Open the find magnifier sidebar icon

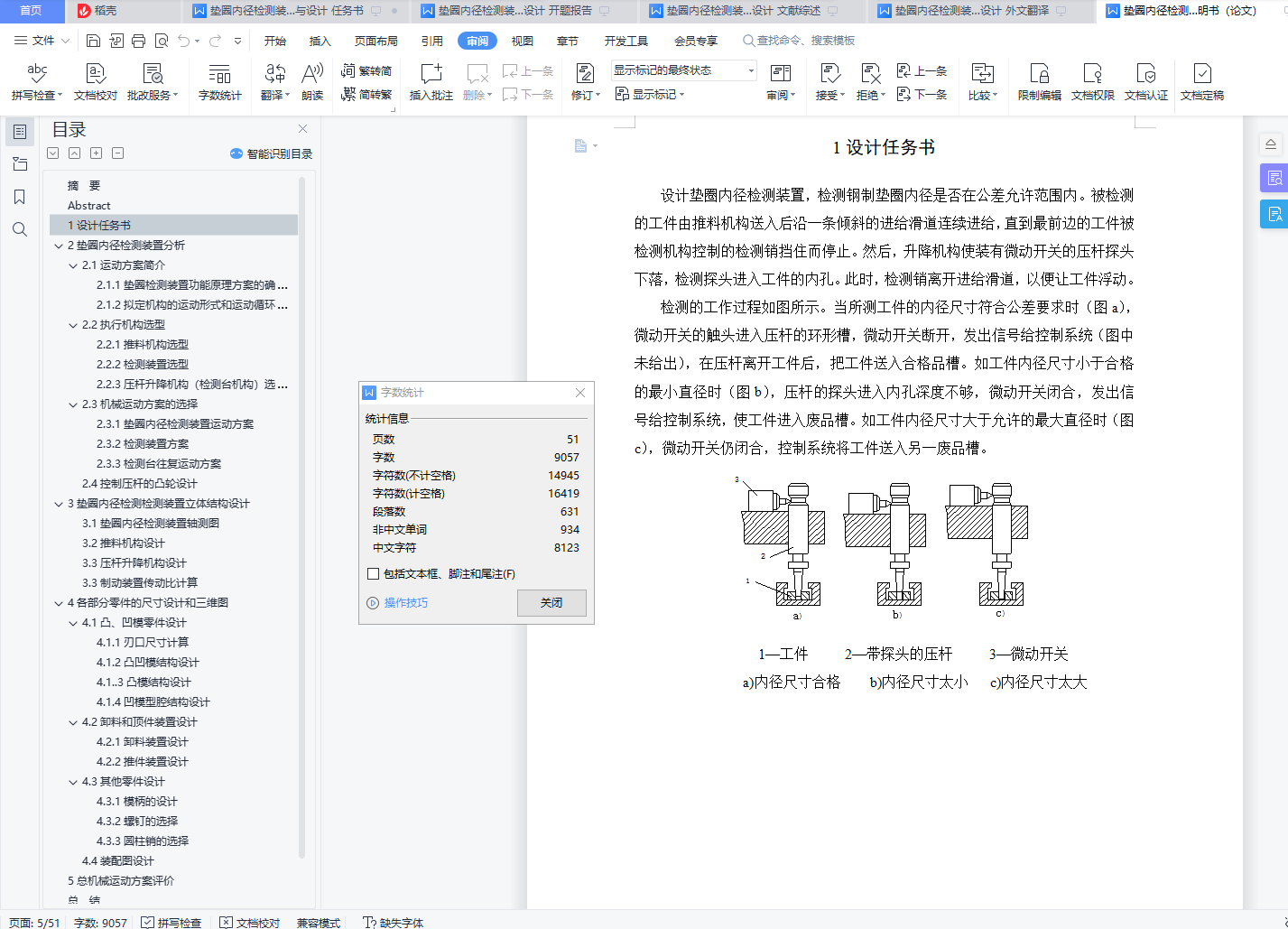20,229
